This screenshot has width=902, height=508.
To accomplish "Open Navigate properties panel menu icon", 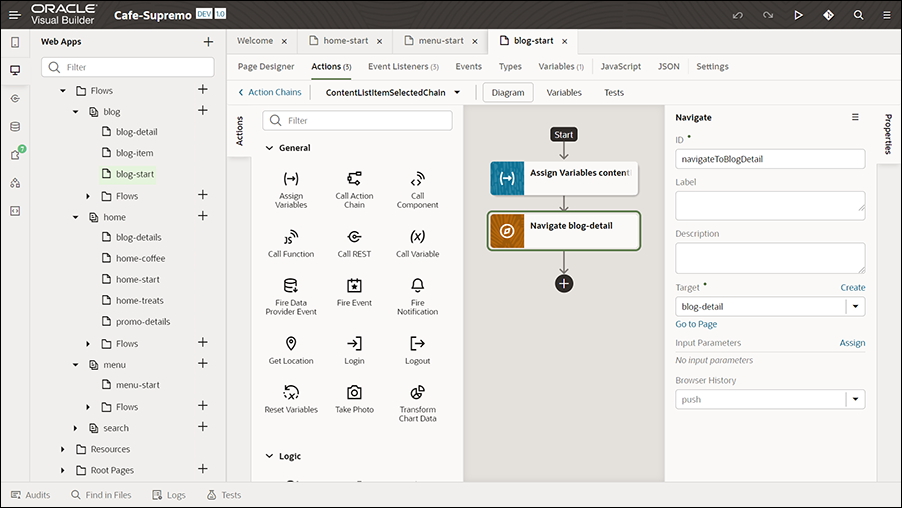I will pyautogui.click(x=855, y=117).
